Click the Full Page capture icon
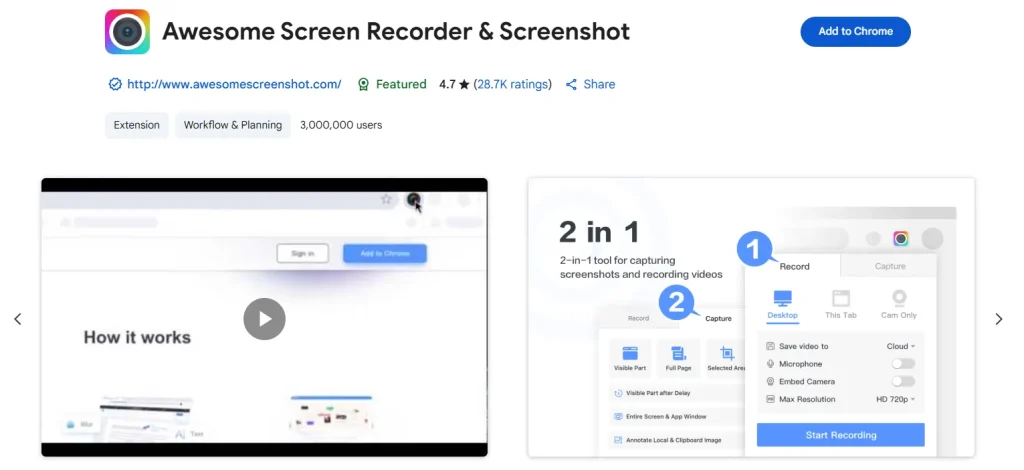 pyautogui.click(x=679, y=354)
